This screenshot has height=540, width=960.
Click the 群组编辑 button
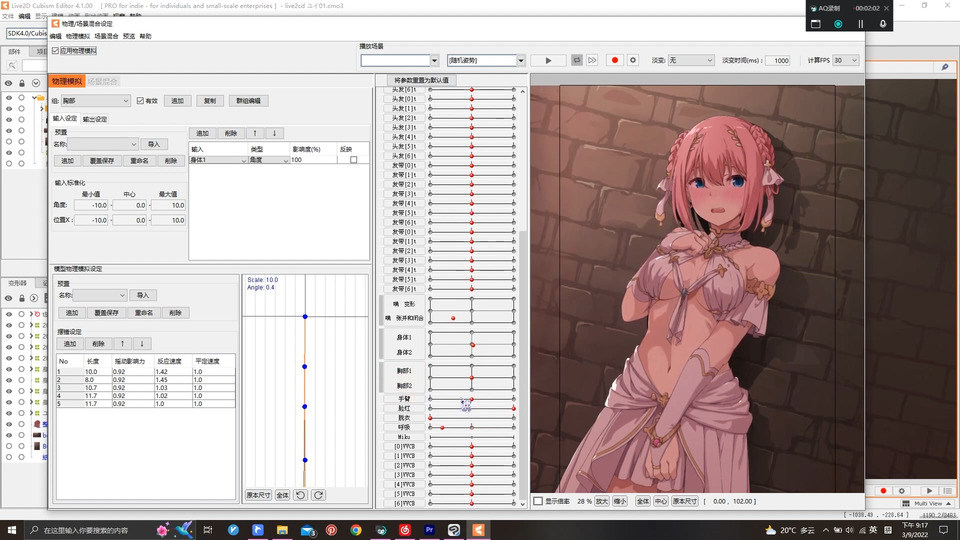point(247,101)
